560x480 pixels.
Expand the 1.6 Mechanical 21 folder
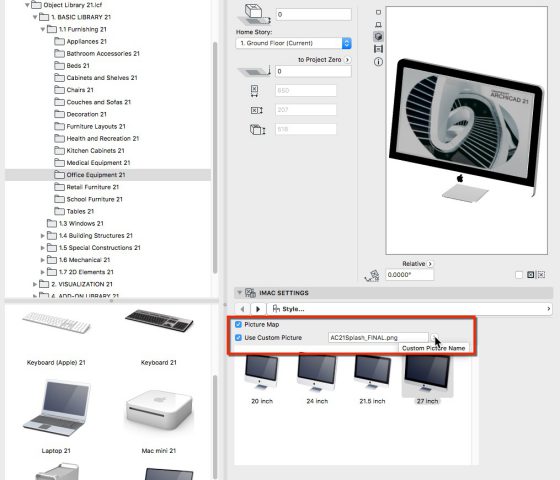coord(42,260)
